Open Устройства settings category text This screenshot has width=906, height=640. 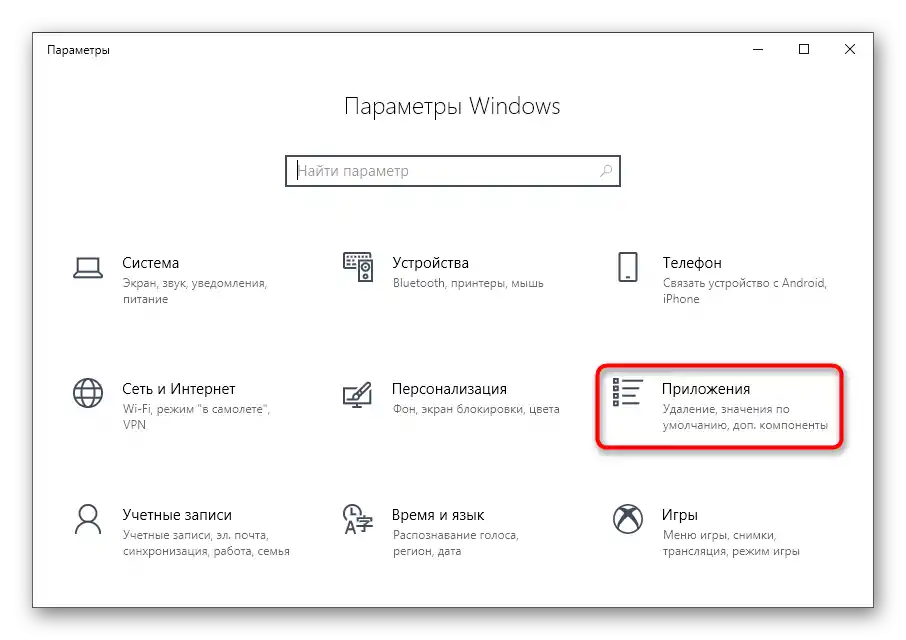(430, 263)
